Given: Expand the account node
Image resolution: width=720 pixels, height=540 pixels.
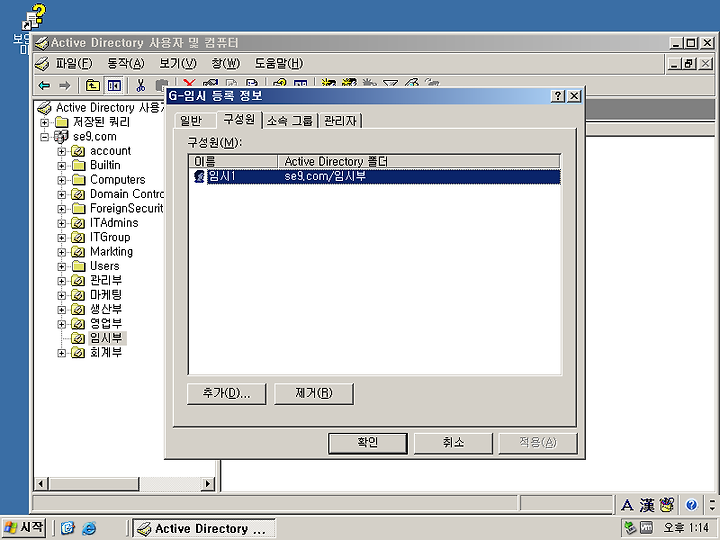Looking at the screenshot, I should pos(61,151).
